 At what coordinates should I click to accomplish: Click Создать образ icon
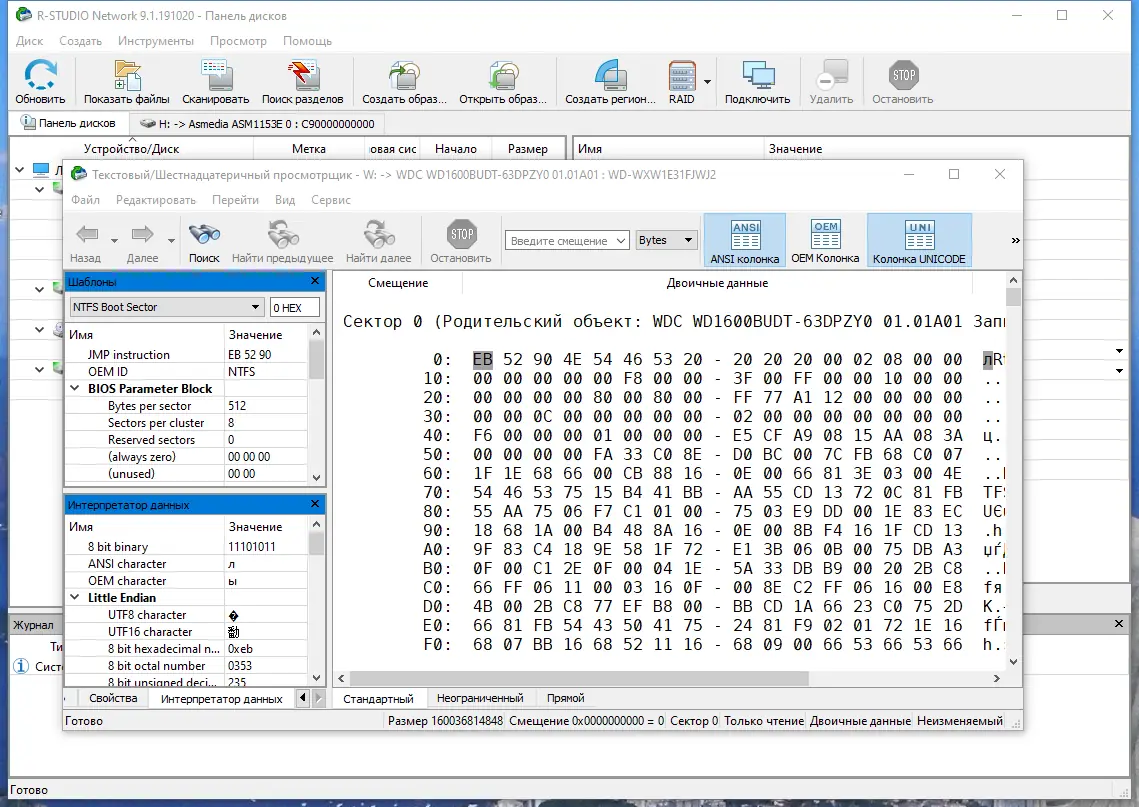tap(404, 76)
